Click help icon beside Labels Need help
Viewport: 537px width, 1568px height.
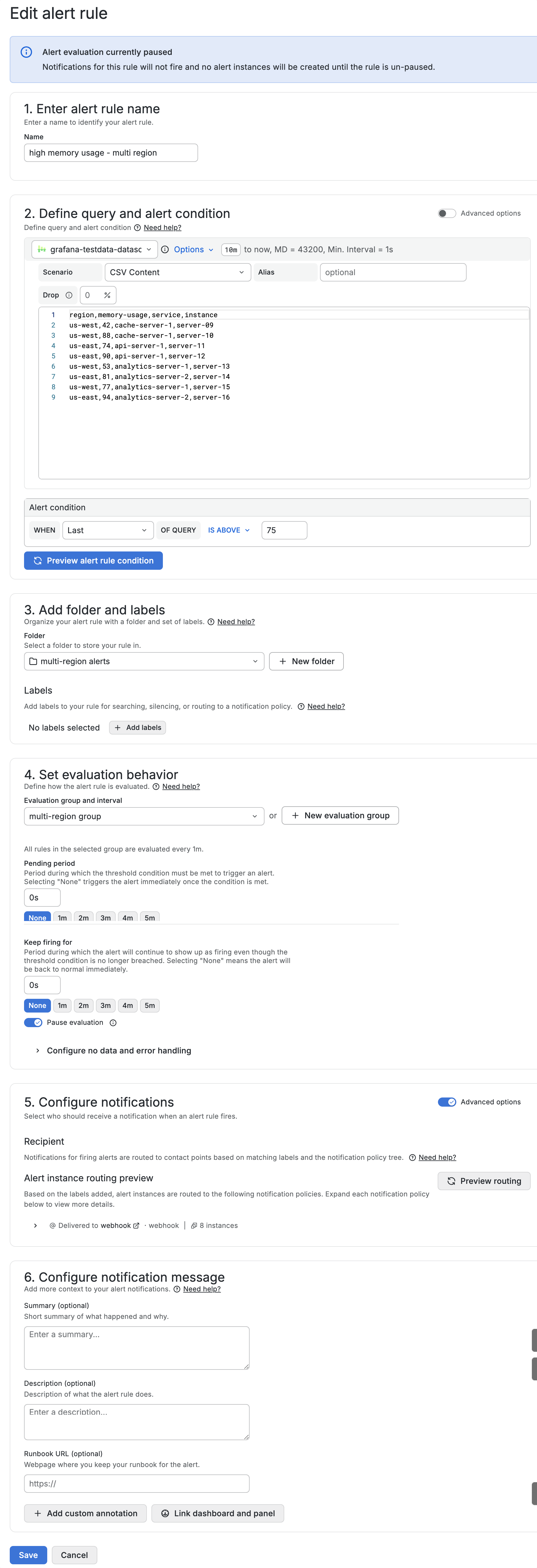301,707
